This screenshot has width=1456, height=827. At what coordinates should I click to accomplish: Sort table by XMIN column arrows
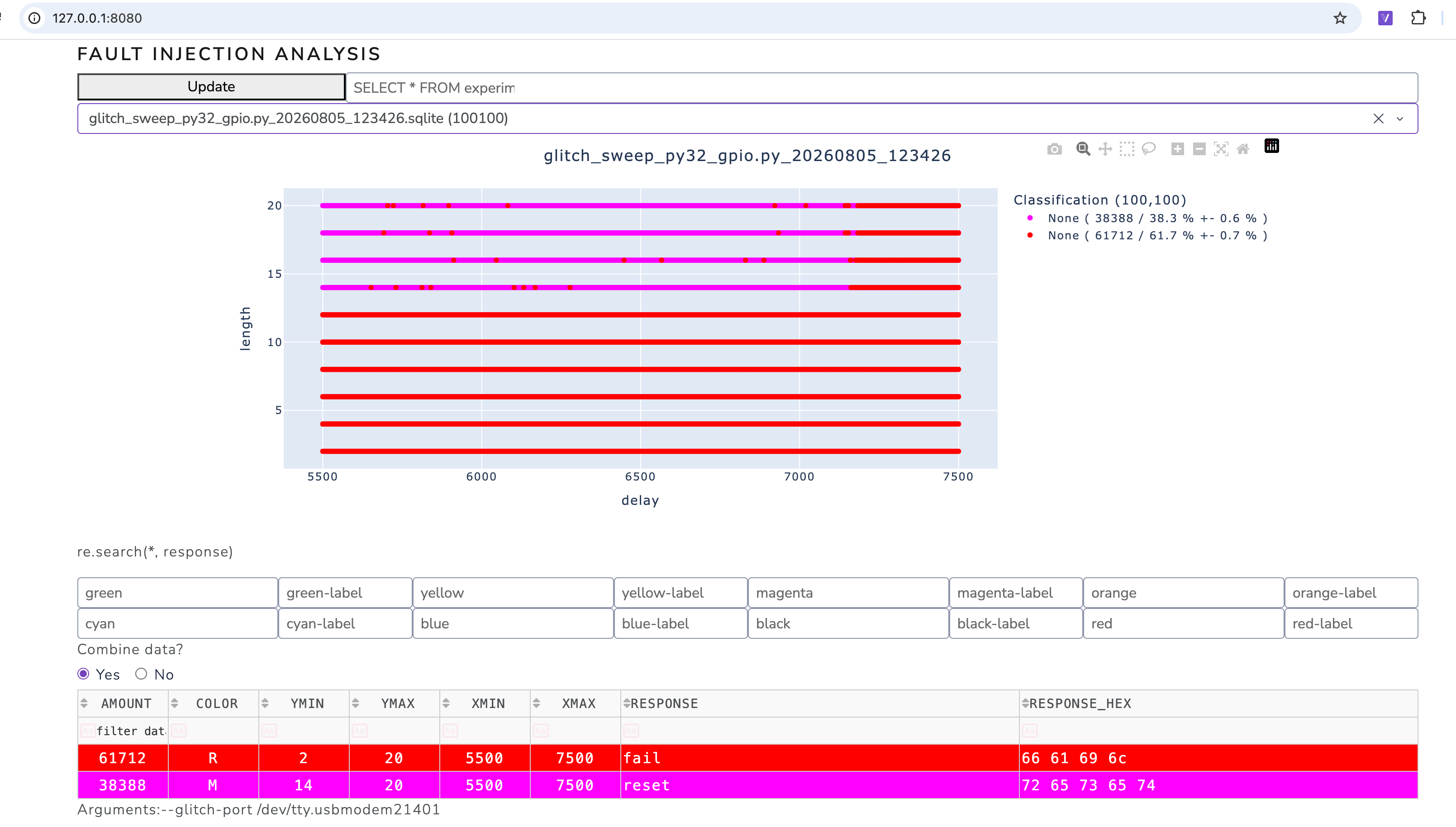pos(446,703)
